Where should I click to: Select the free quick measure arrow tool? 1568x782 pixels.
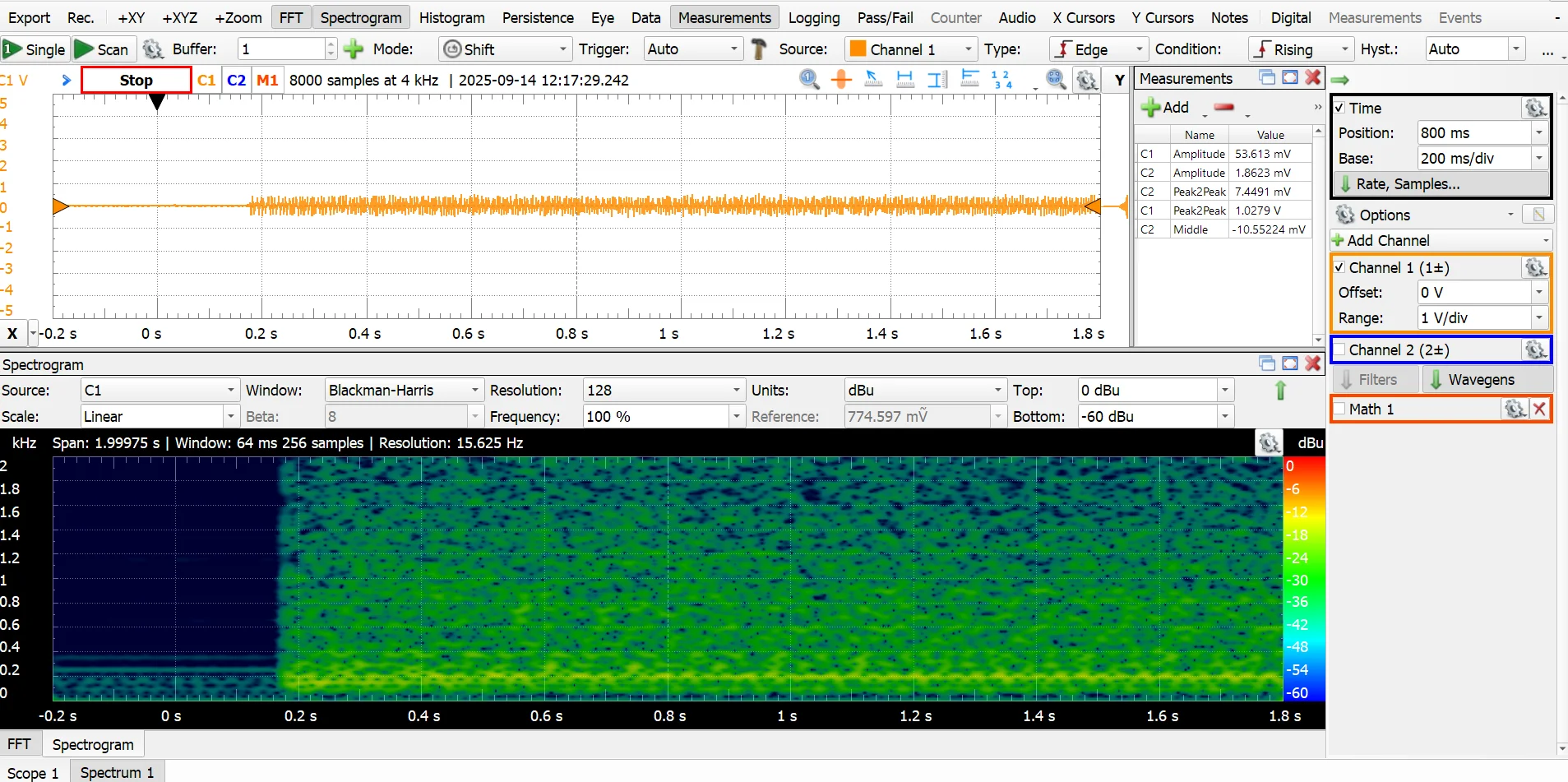point(873,79)
